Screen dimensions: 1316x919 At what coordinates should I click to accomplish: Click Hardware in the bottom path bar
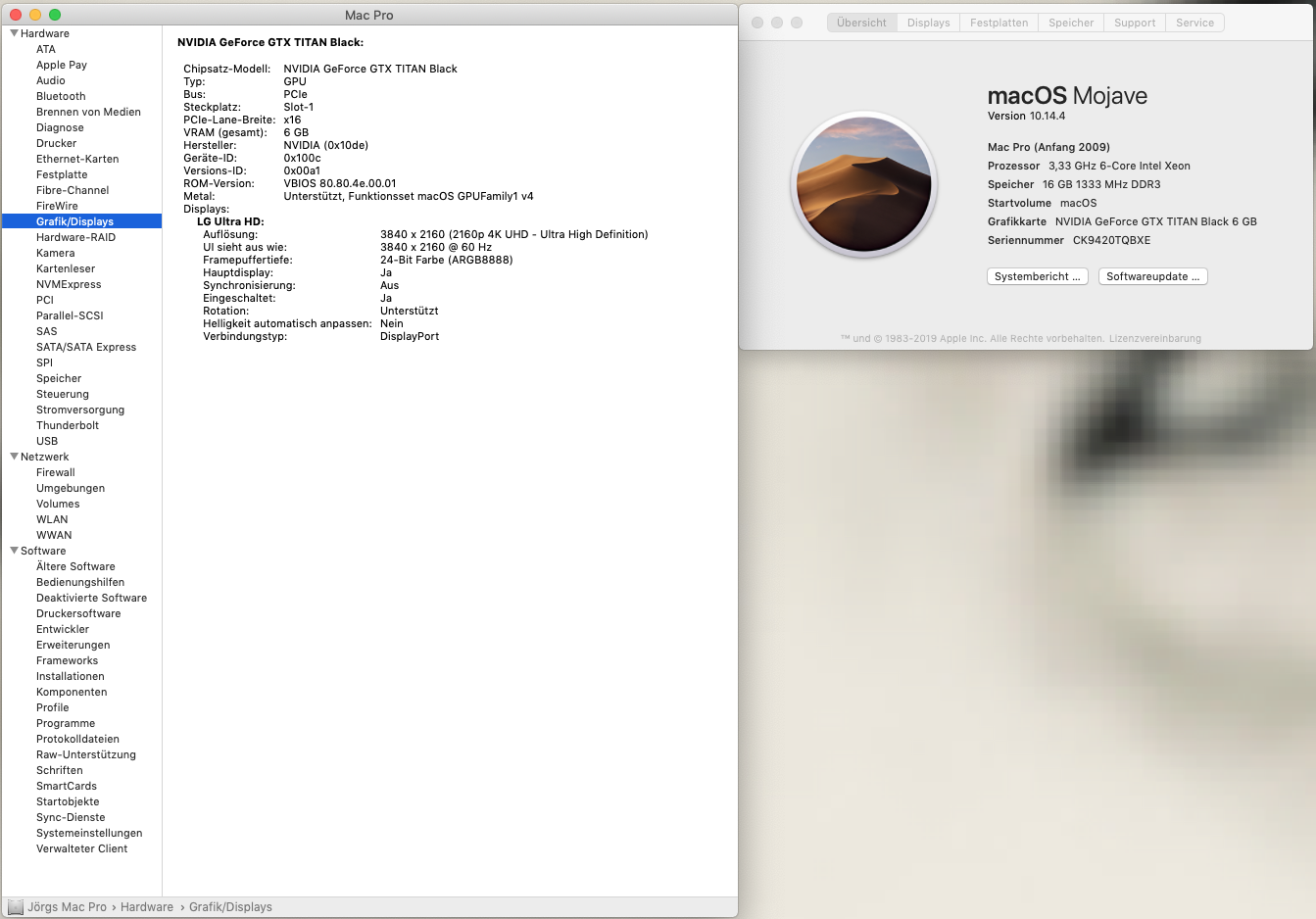tap(147, 907)
